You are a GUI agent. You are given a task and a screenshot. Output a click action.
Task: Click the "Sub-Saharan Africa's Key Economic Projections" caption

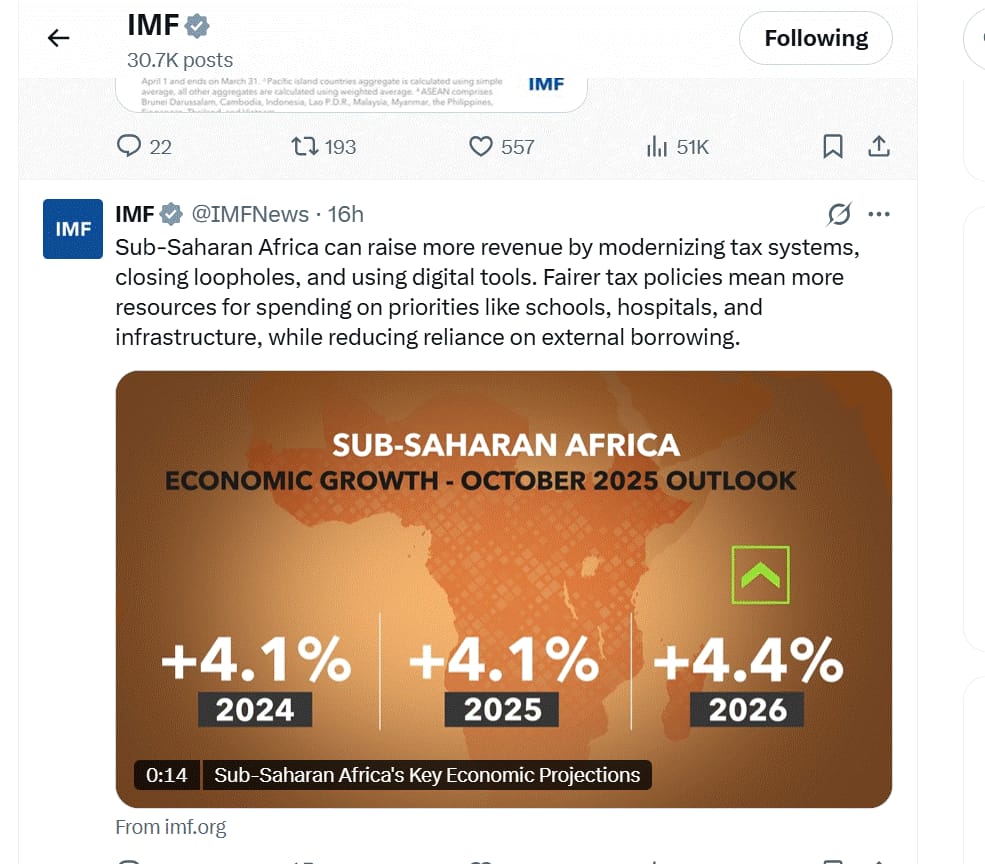[x=427, y=775]
